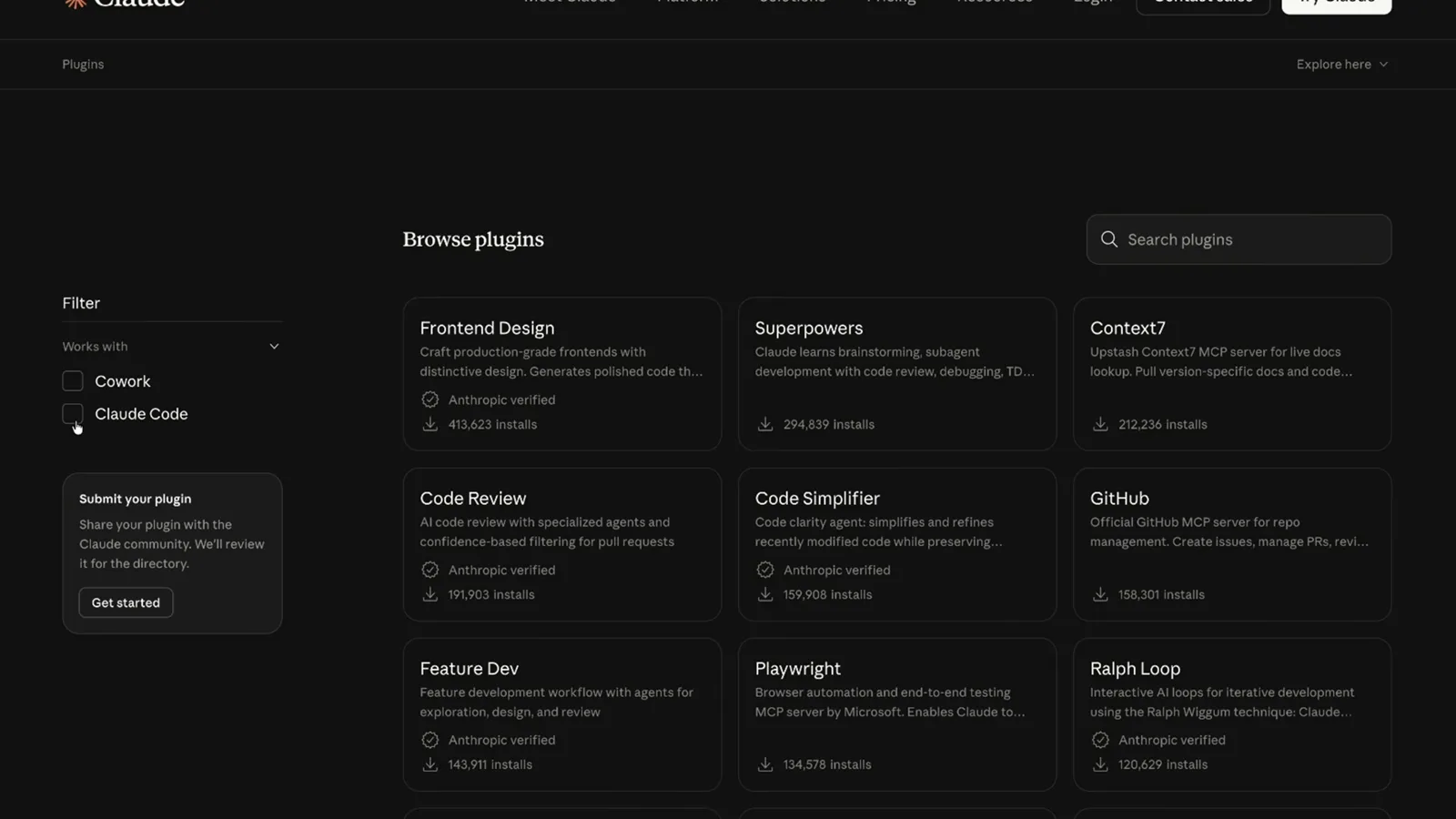1456x819 pixels.
Task: Click the download icon beside 158,301 installs
Action: point(1100,594)
